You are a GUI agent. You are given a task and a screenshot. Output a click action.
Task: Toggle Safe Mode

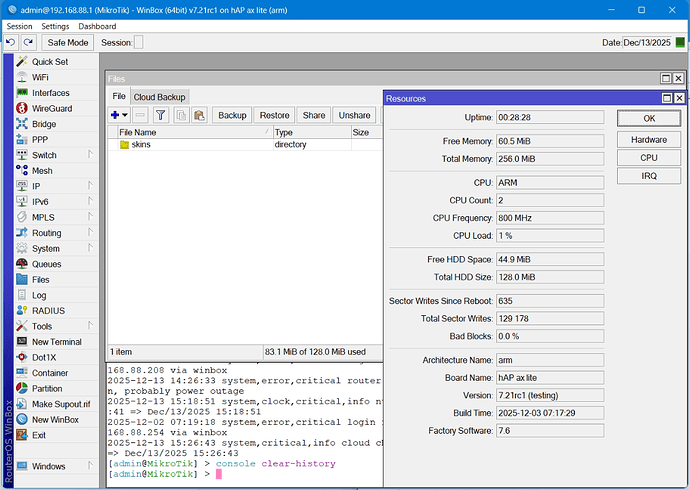[68, 43]
